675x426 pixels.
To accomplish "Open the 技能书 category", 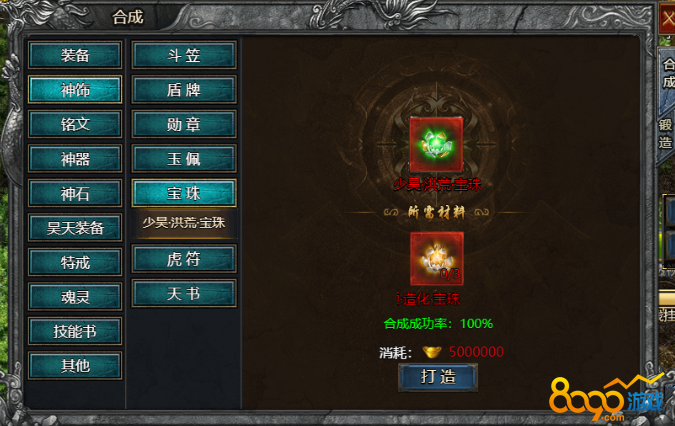I will (x=75, y=331).
